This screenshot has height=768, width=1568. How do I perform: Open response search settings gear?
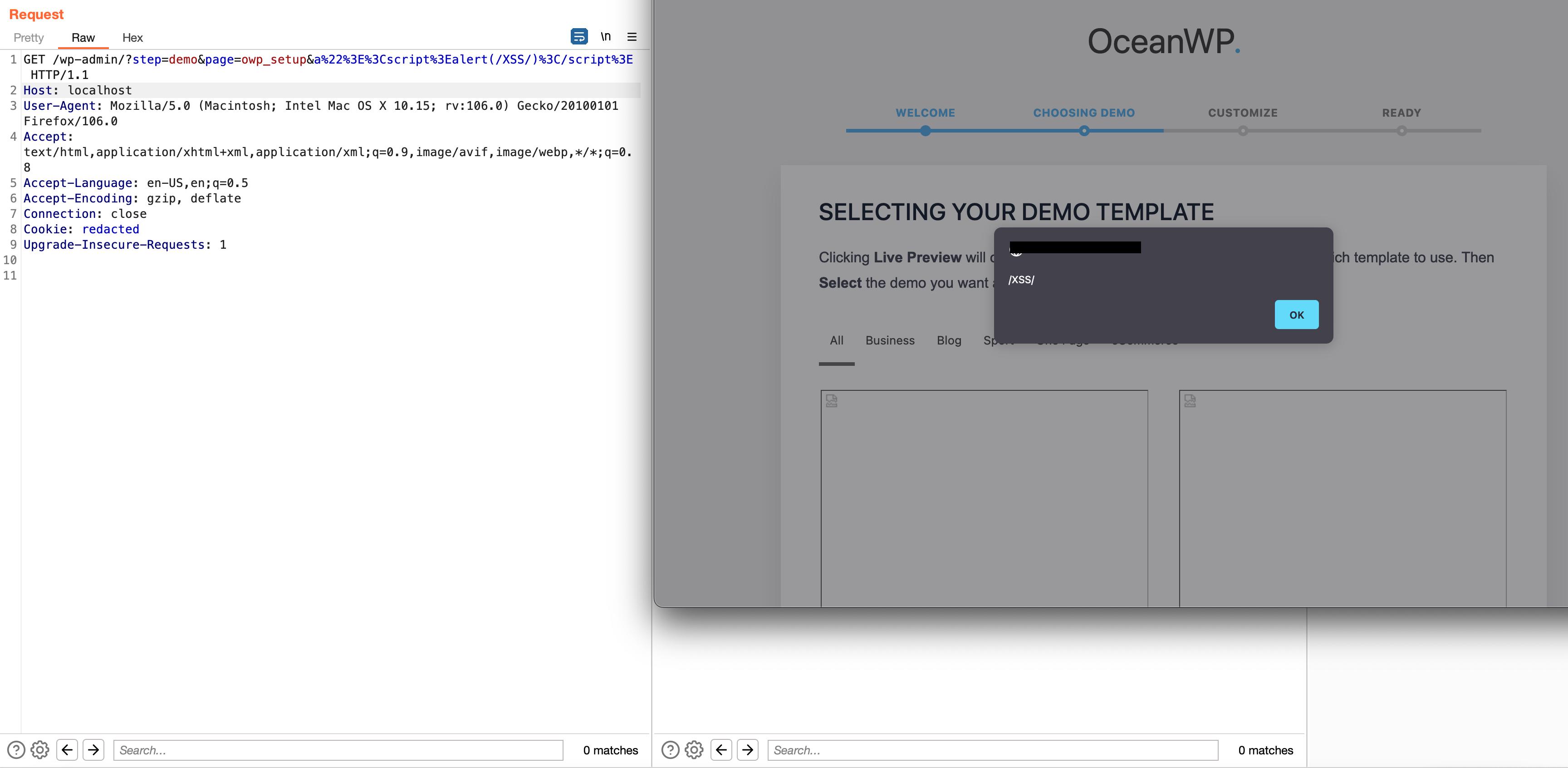coord(694,750)
